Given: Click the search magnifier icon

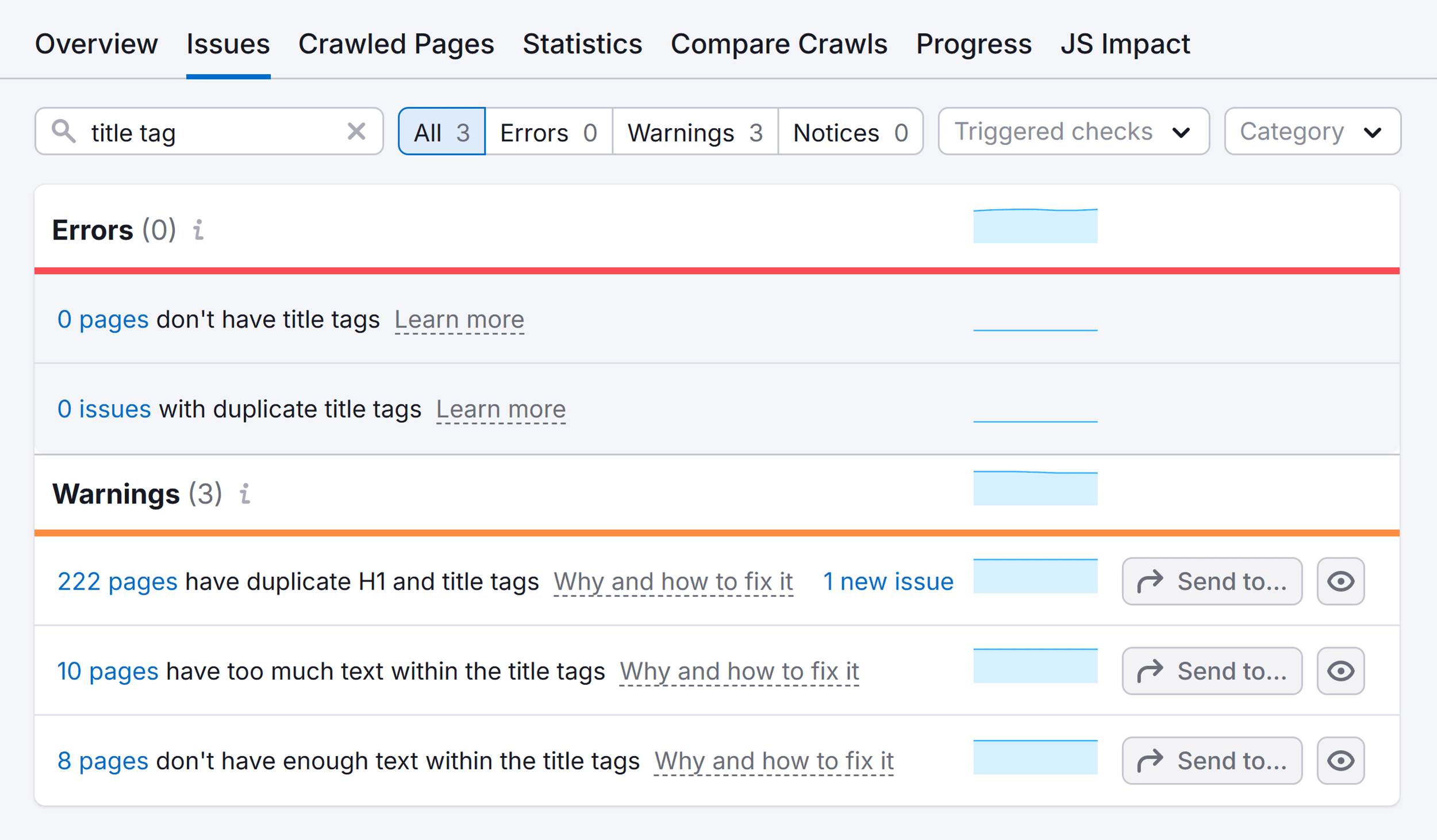Looking at the screenshot, I should click(x=65, y=131).
